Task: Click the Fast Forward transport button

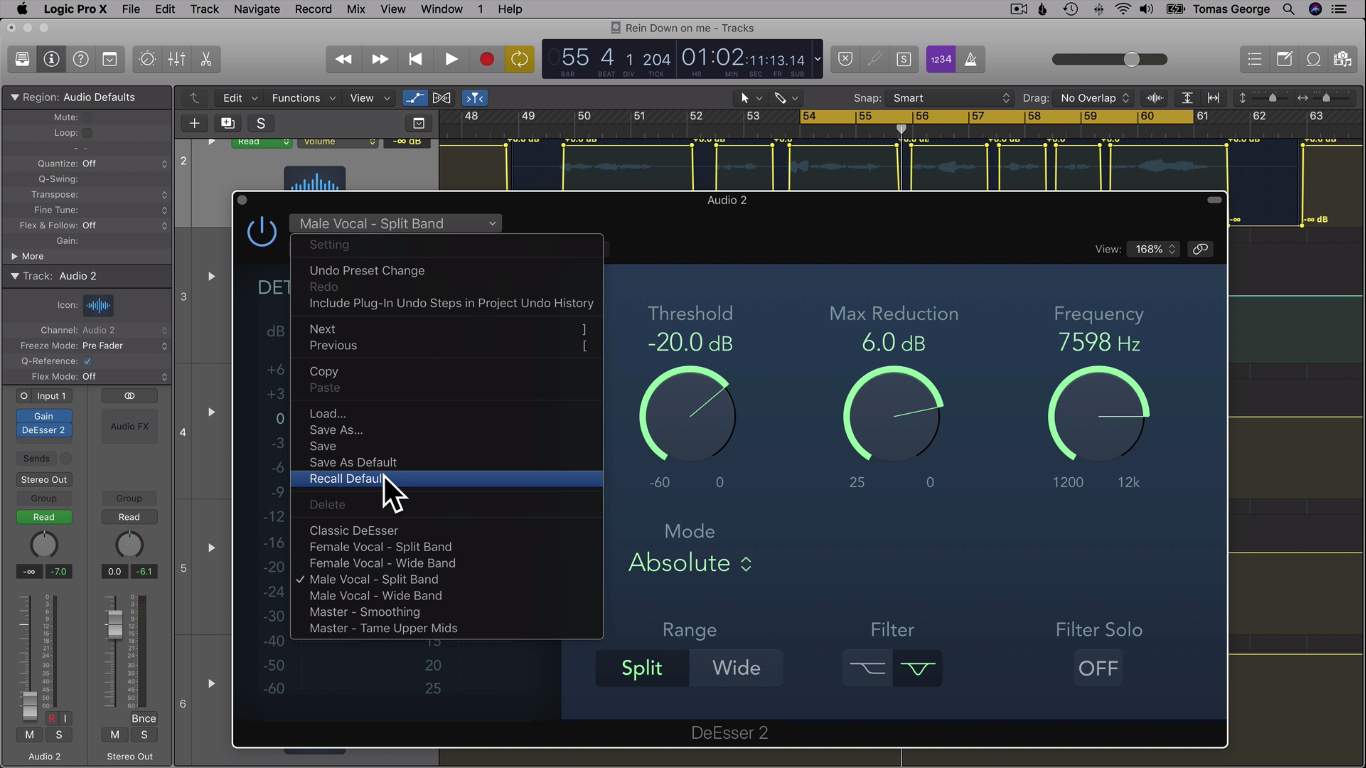Action: tap(379, 59)
